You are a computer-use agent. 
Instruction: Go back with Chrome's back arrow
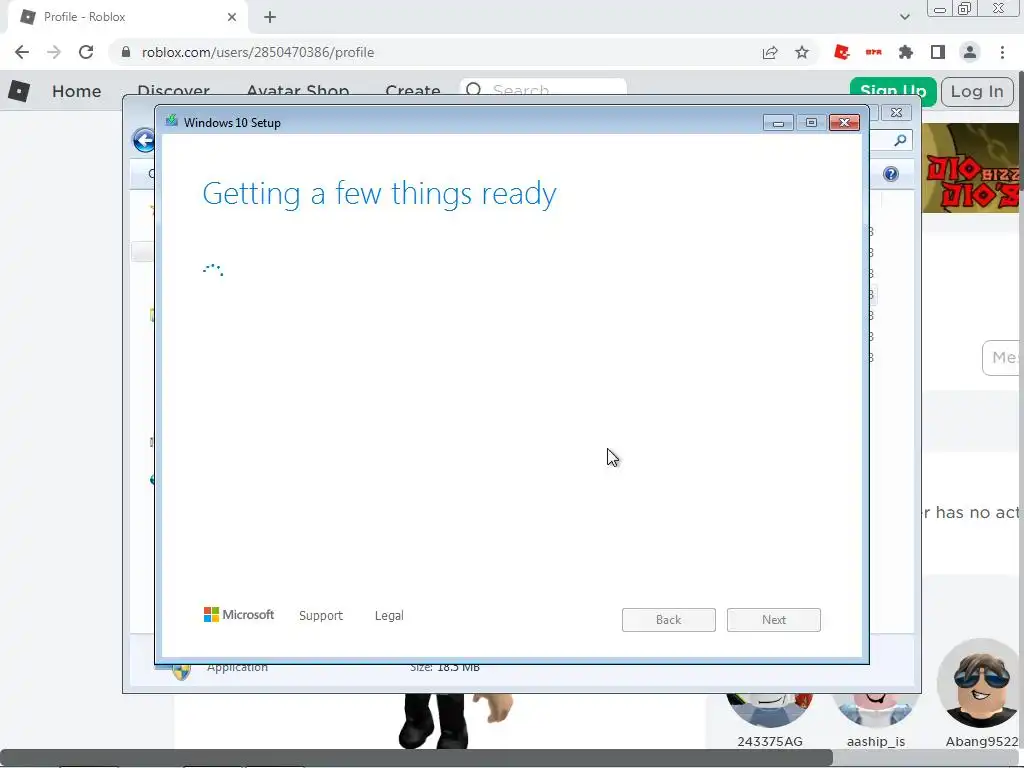22,52
